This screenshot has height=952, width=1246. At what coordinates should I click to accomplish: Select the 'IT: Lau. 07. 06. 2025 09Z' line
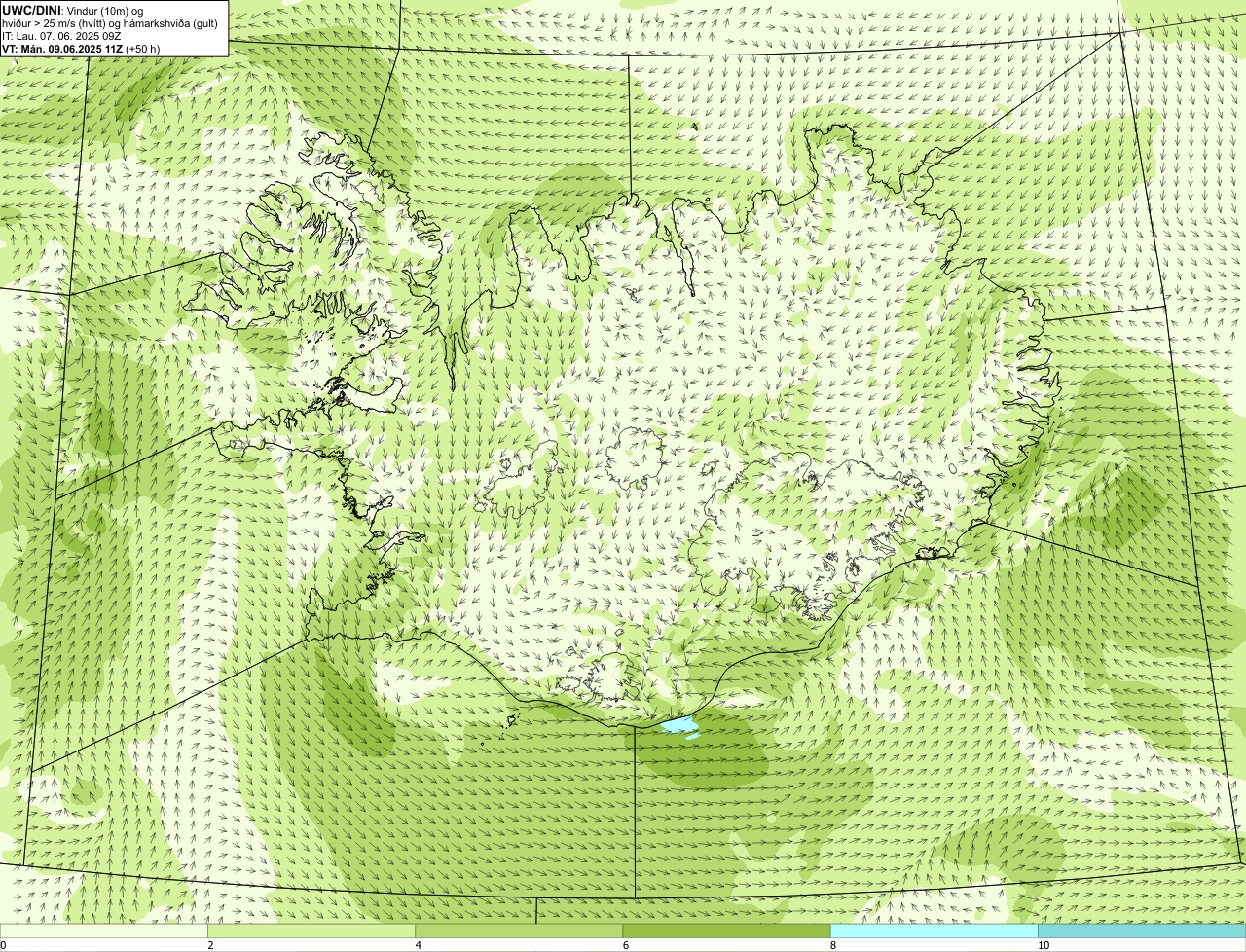click(x=60, y=35)
